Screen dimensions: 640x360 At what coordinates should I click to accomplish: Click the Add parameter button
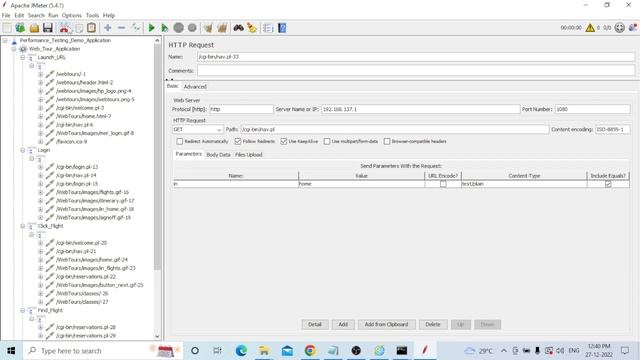[x=343, y=324]
